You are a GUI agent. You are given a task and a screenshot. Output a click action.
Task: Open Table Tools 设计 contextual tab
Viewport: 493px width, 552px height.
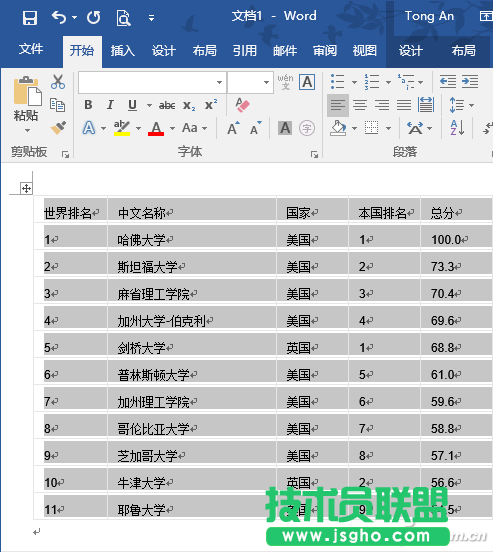(411, 51)
